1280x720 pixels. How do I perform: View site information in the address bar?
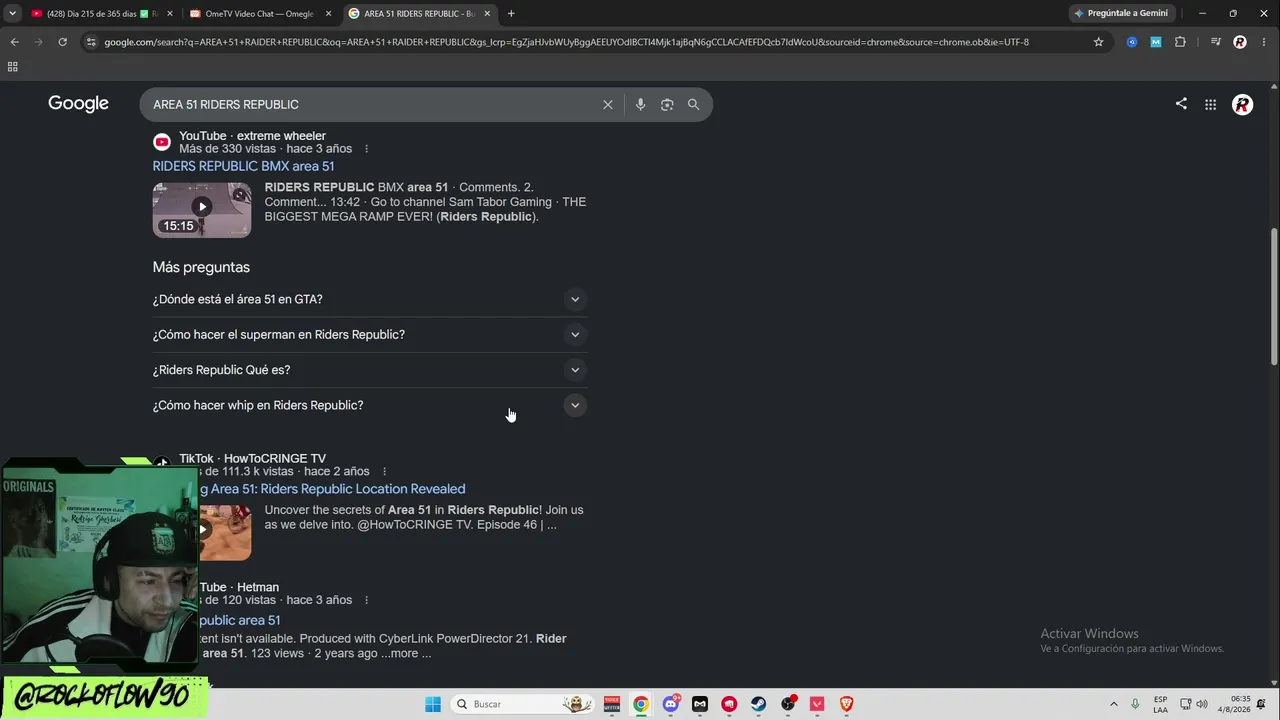click(91, 42)
